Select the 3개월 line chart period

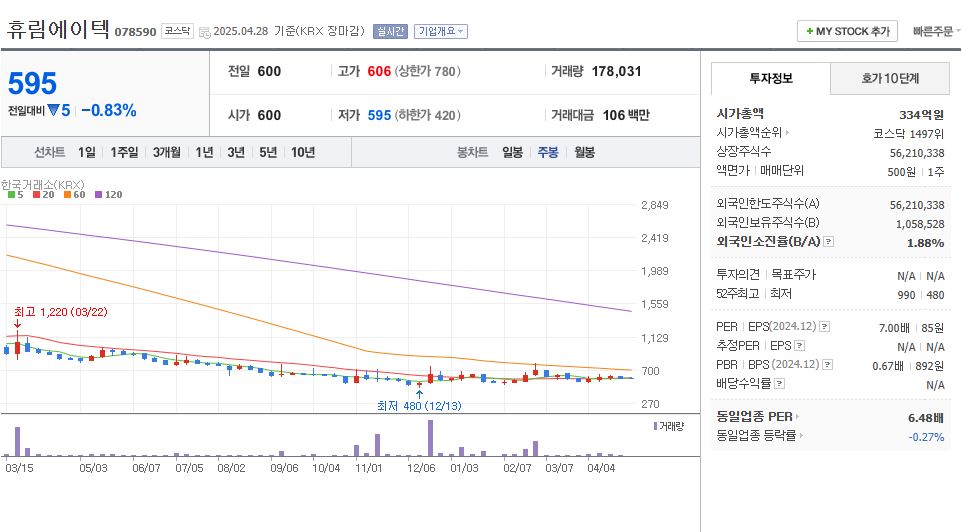(x=166, y=152)
